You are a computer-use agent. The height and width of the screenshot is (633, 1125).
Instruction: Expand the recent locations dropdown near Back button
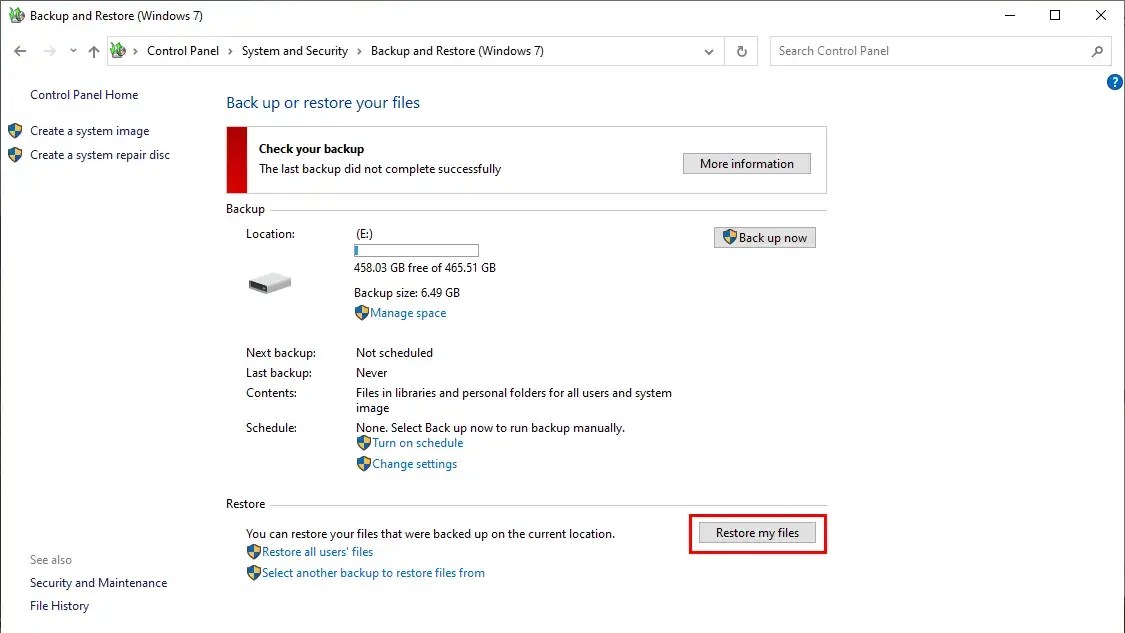click(71, 50)
